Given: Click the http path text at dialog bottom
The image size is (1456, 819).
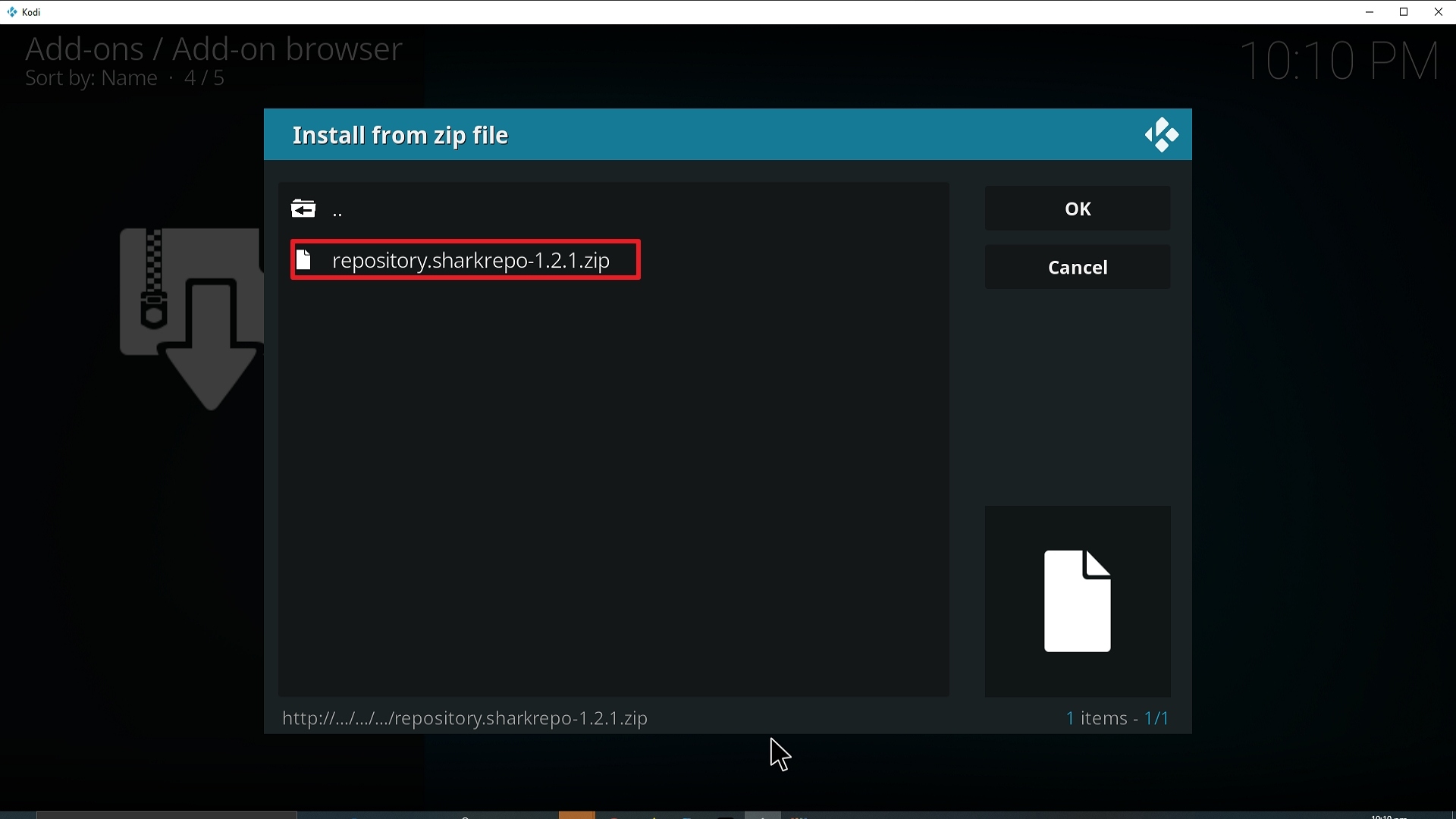Looking at the screenshot, I should [465, 718].
